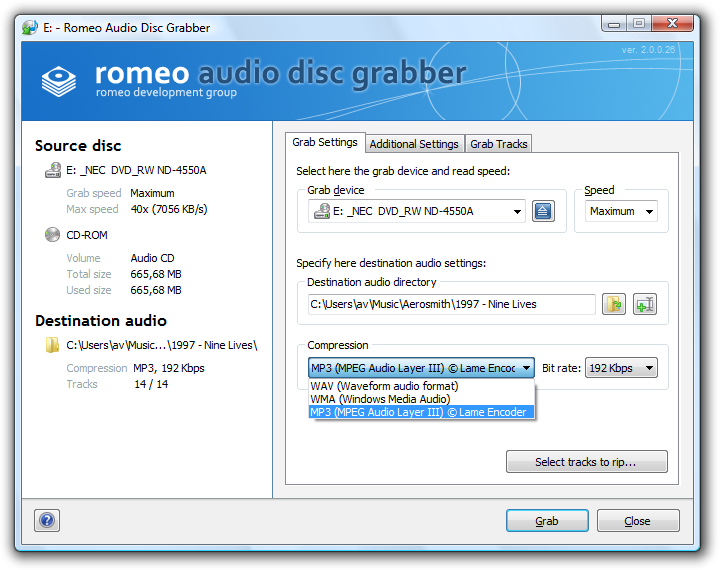This screenshot has height=570, width=720.
Task: Switch to the Grab Tracks tab
Action: click(499, 144)
